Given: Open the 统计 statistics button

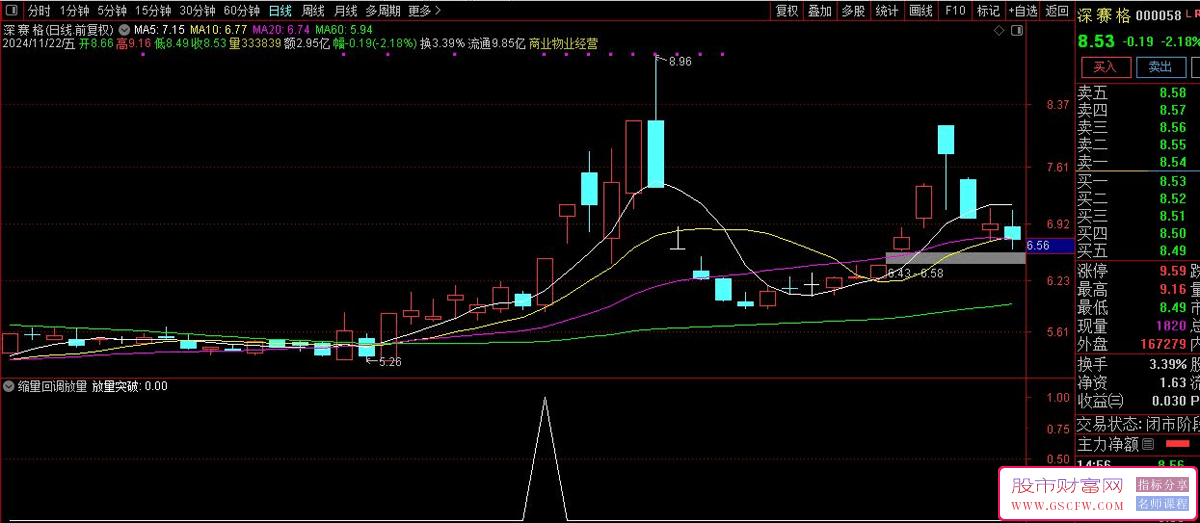Looking at the screenshot, I should click(x=886, y=11).
